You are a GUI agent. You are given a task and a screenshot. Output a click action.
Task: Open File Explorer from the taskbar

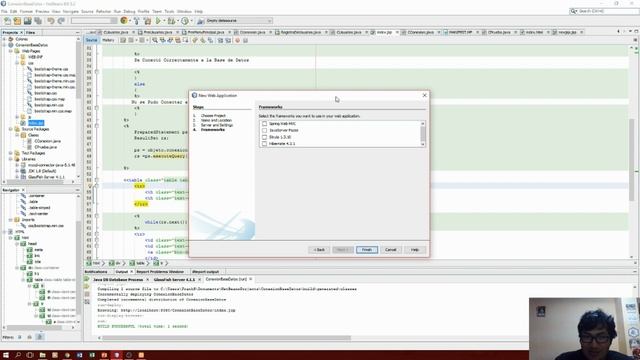(42, 355)
